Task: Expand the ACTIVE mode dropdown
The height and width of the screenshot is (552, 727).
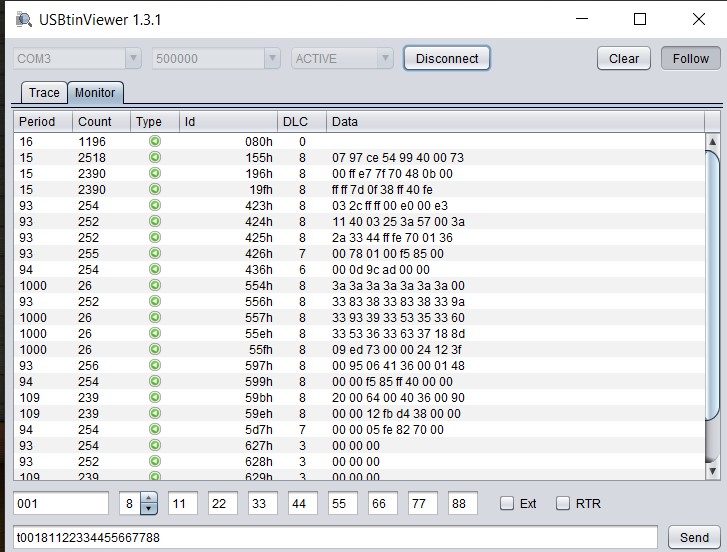Action: pos(342,59)
